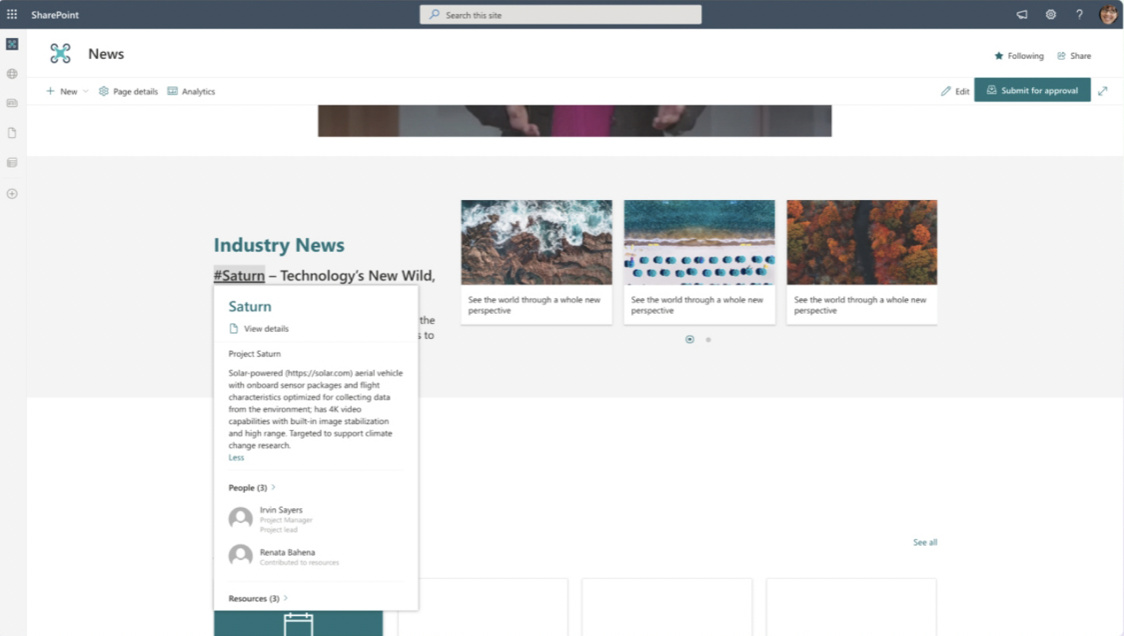Click the Search this site field

pyautogui.click(x=560, y=15)
